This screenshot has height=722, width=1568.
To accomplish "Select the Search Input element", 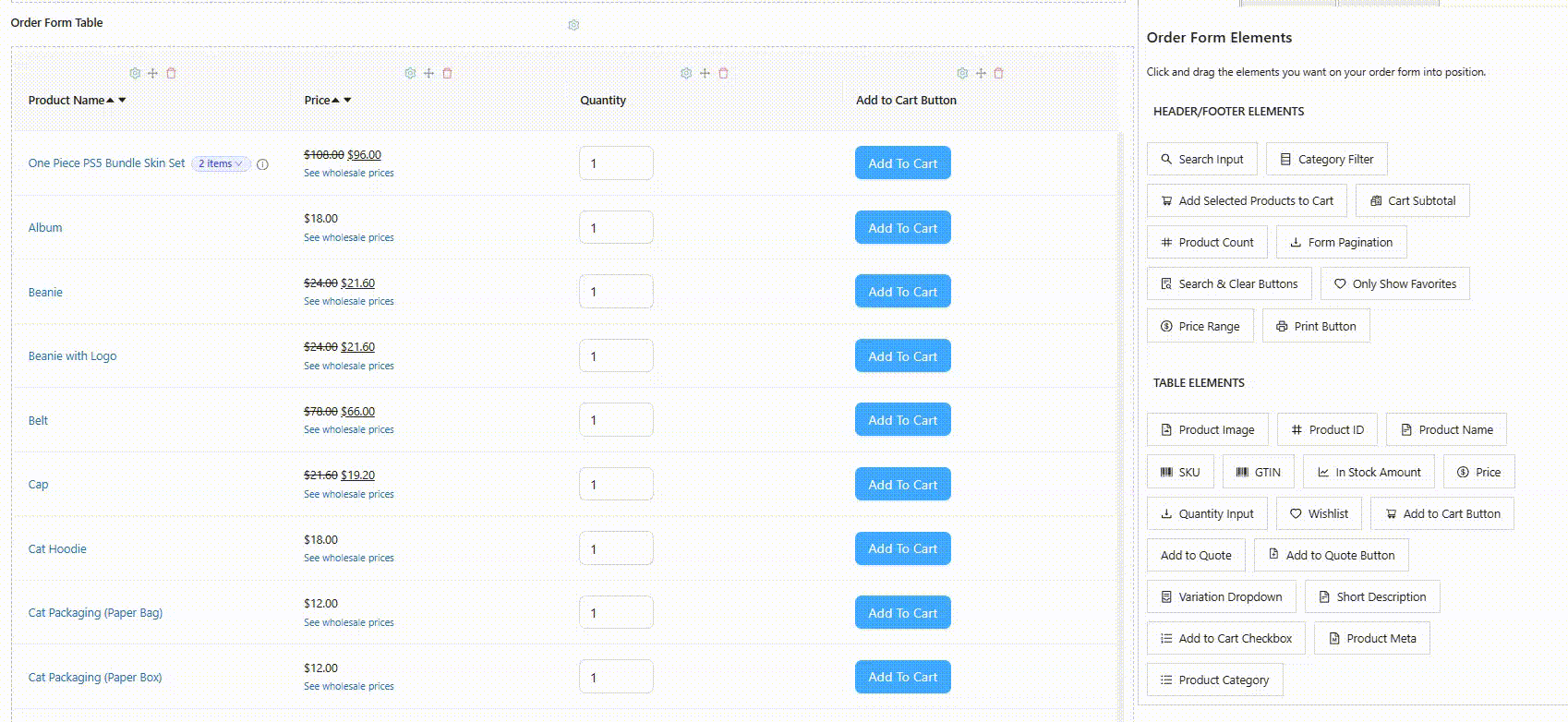I will click(x=1202, y=159).
